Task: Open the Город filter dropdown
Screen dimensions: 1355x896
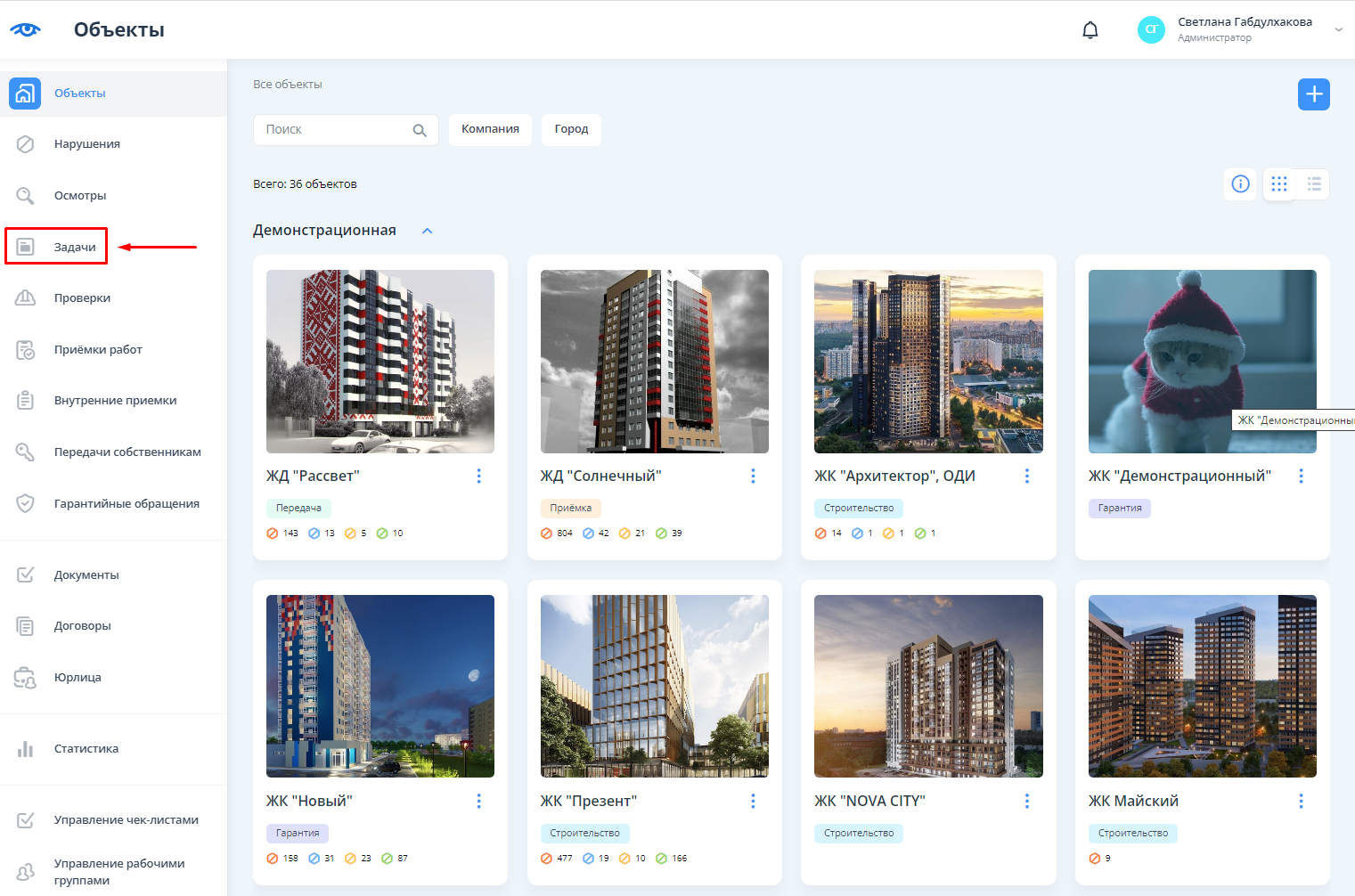Action: [x=571, y=129]
